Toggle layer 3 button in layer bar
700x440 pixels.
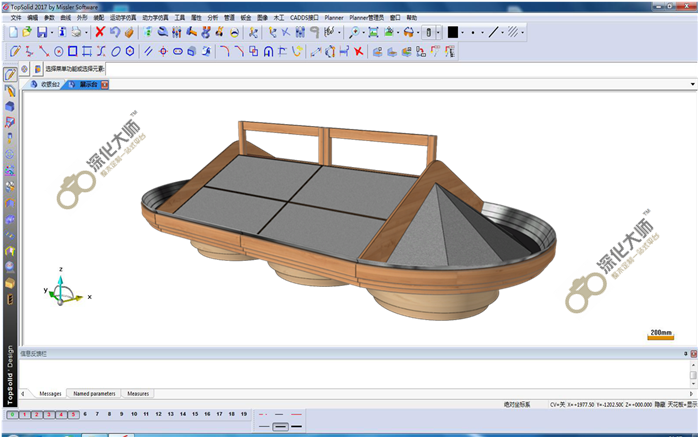[x=49, y=414]
